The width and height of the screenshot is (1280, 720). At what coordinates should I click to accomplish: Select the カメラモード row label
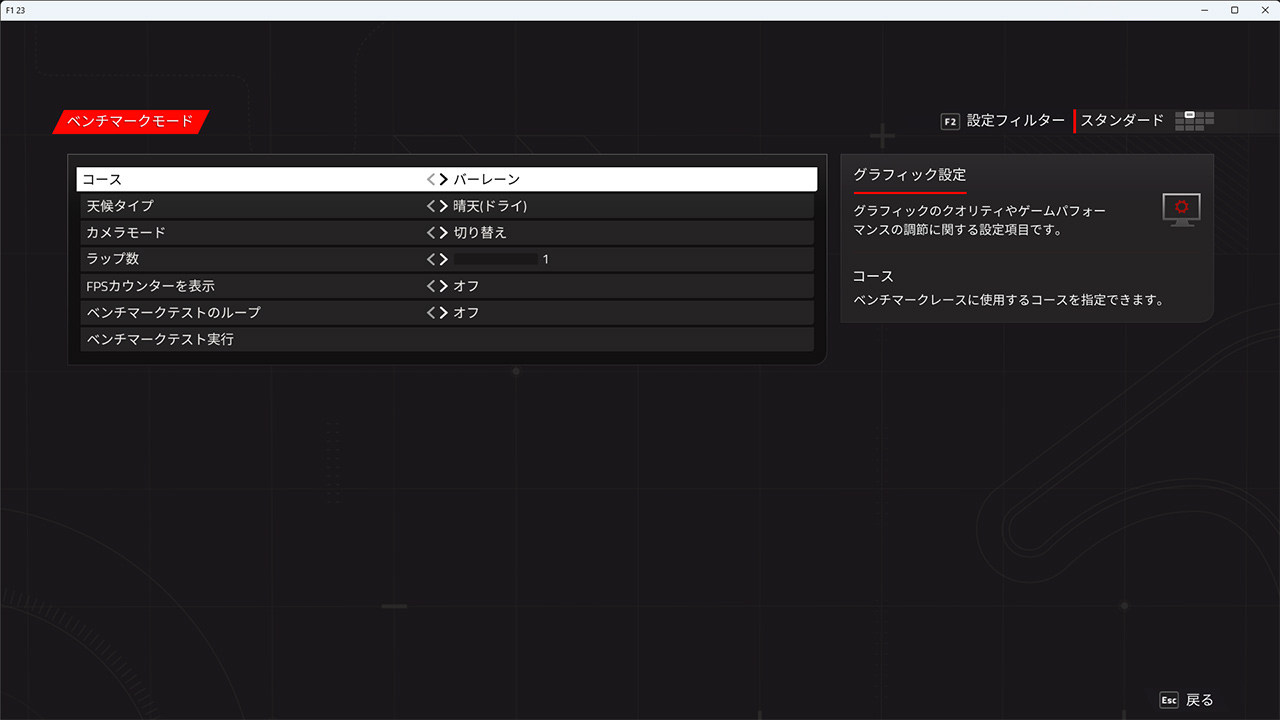[x=126, y=233]
